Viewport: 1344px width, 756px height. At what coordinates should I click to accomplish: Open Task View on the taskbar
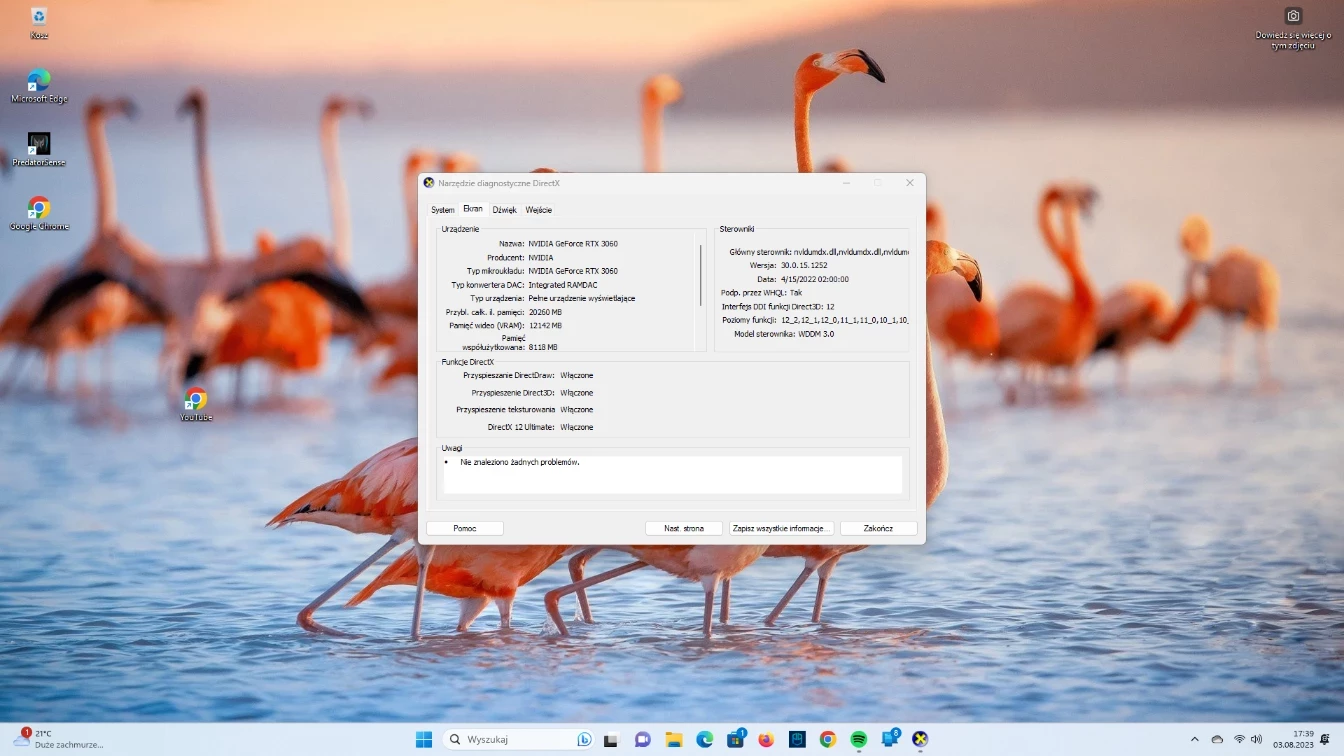coord(611,739)
